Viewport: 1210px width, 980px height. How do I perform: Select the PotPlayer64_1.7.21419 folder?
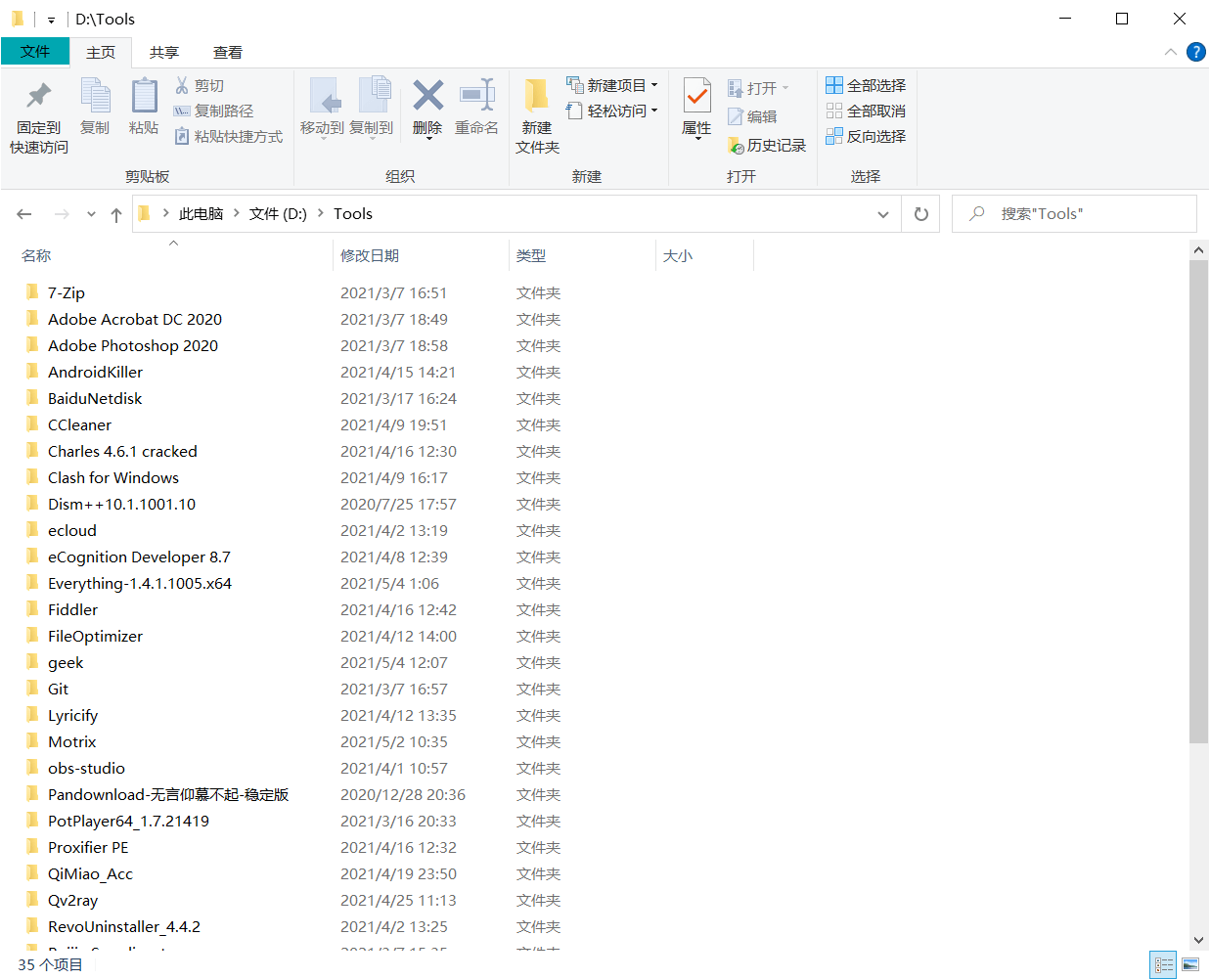tap(128, 821)
